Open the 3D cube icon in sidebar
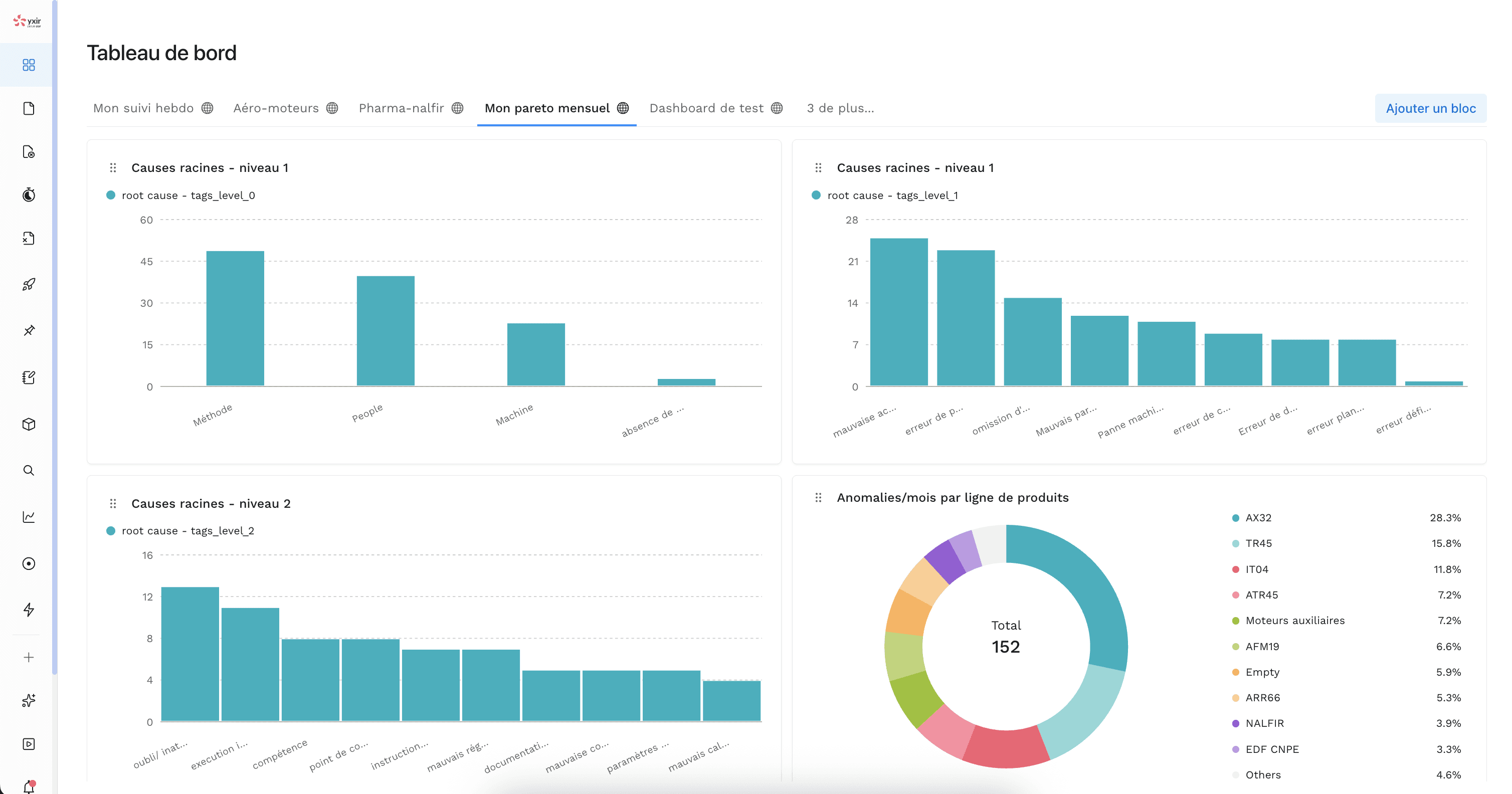The height and width of the screenshot is (794, 1512). (x=28, y=424)
